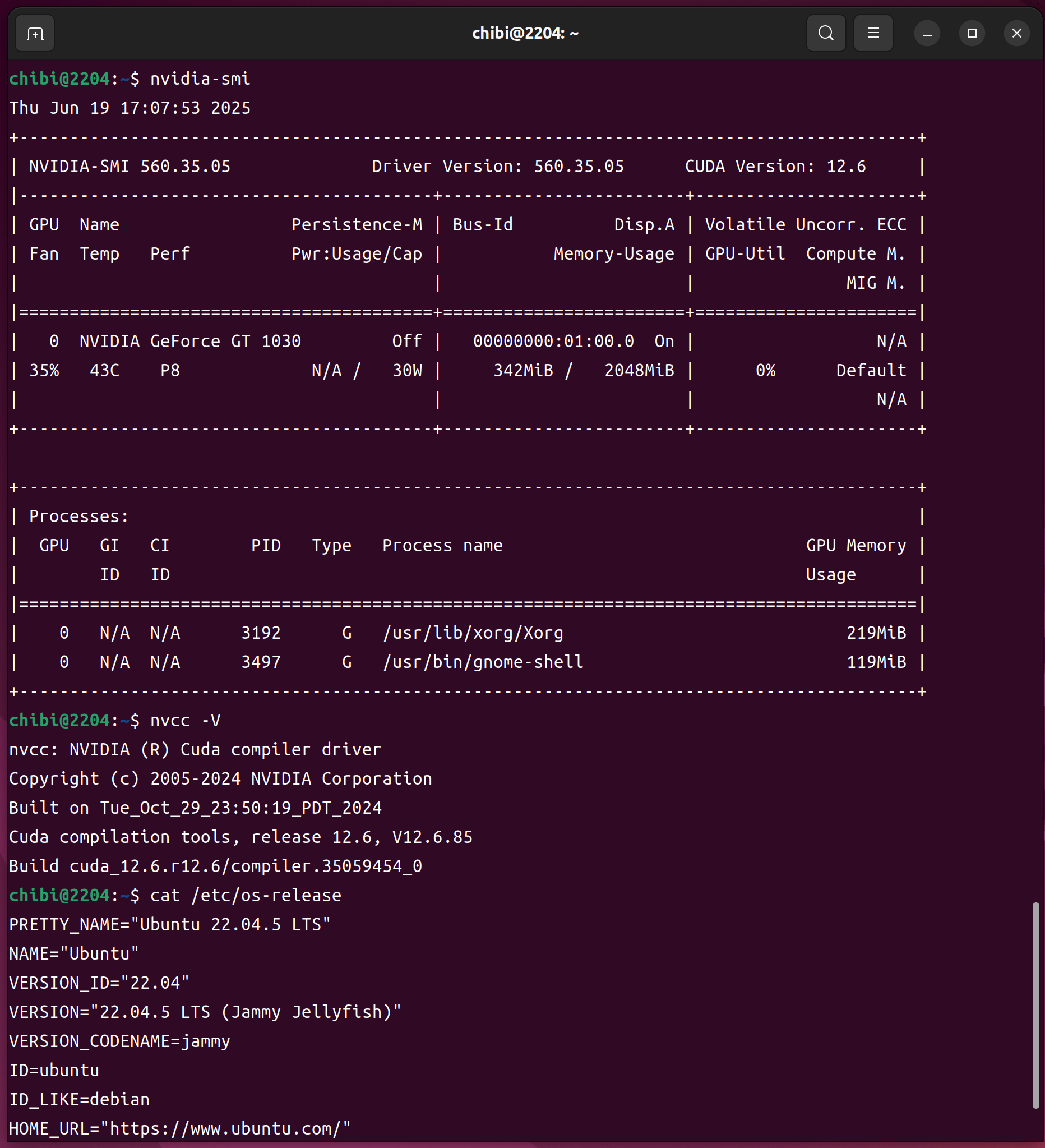Click the CUDA Version: 12.6 text
The image size is (1045, 1148).
(775, 166)
